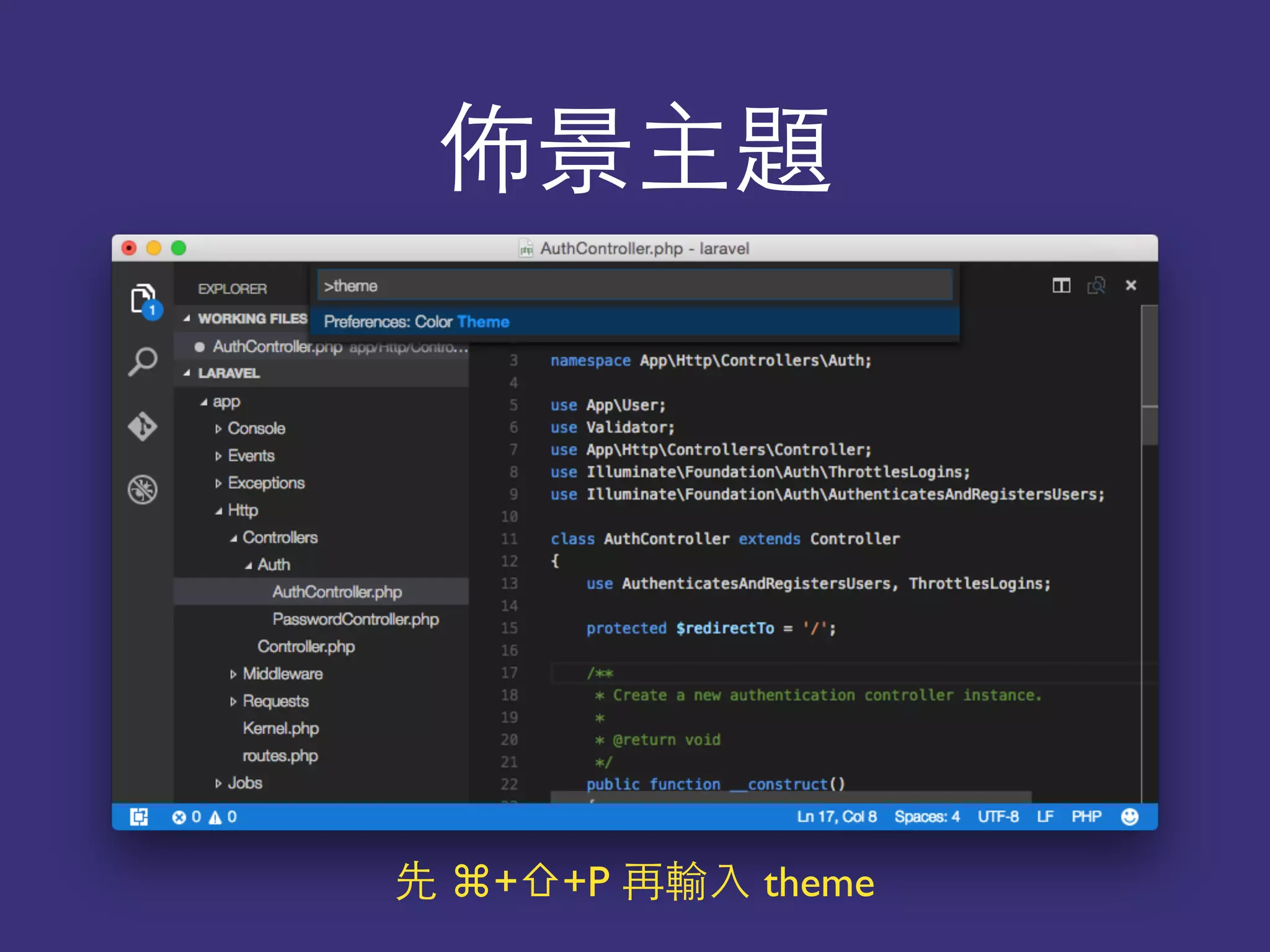Screen dimensions: 1270x952
Task: Select Preferences: Color Theme command
Action: coord(634,322)
